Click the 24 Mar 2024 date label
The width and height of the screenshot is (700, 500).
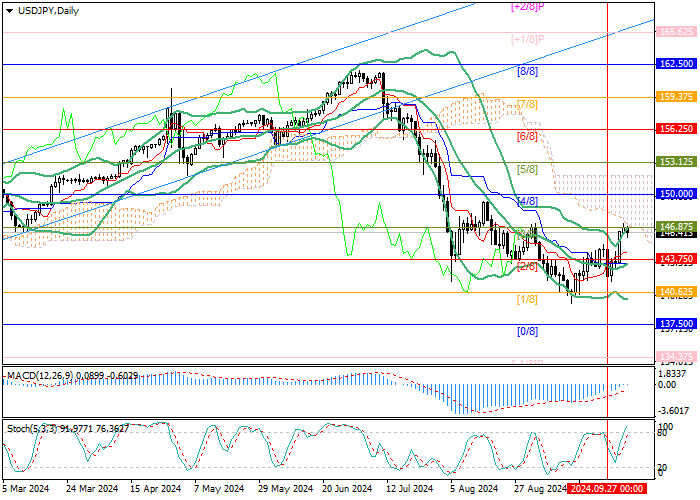(92, 488)
